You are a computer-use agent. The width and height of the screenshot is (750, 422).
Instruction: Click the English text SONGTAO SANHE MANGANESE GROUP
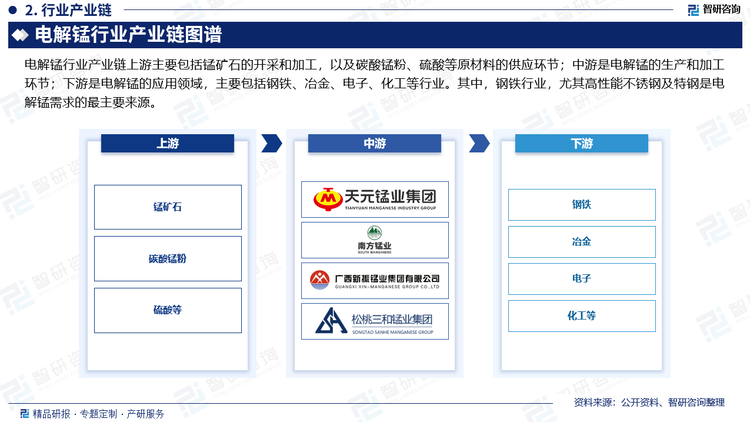tap(393, 332)
